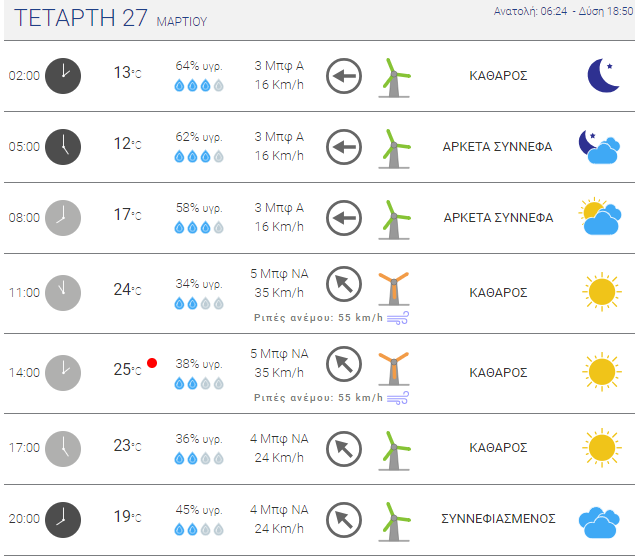635x557 pixels.
Task: Click the red max temperature dot
Action: (x=152, y=362)
